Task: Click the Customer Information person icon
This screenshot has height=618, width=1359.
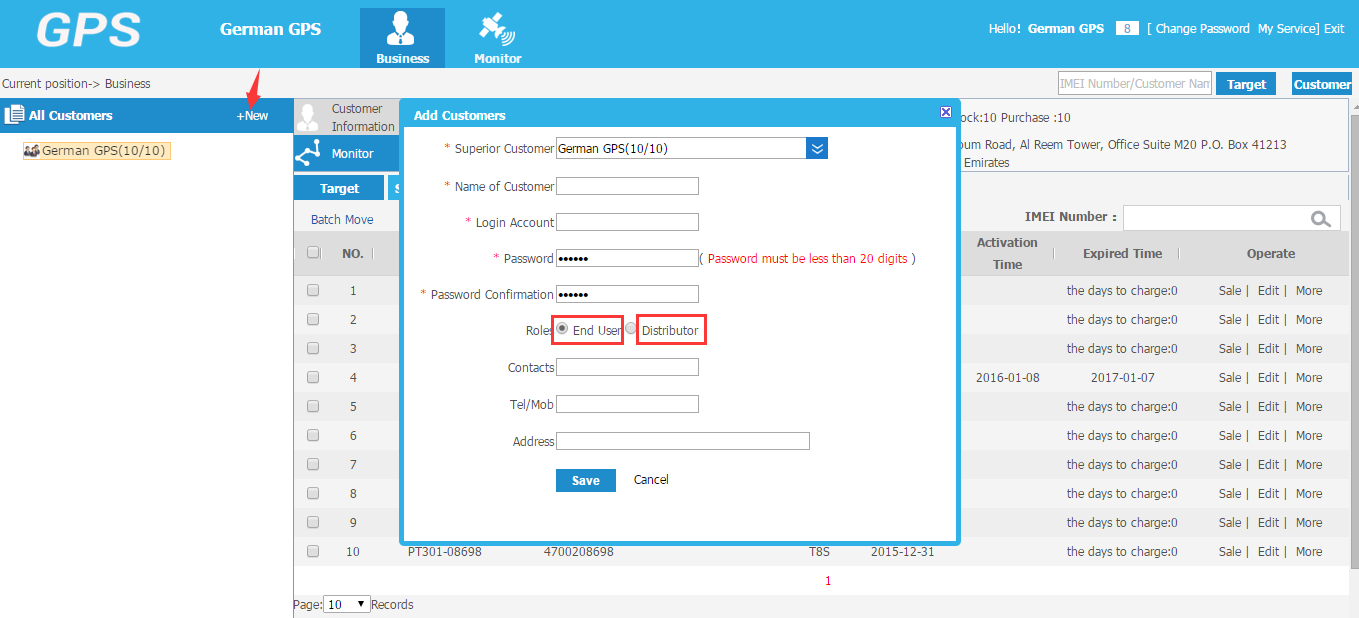Action: pos(309,118)
